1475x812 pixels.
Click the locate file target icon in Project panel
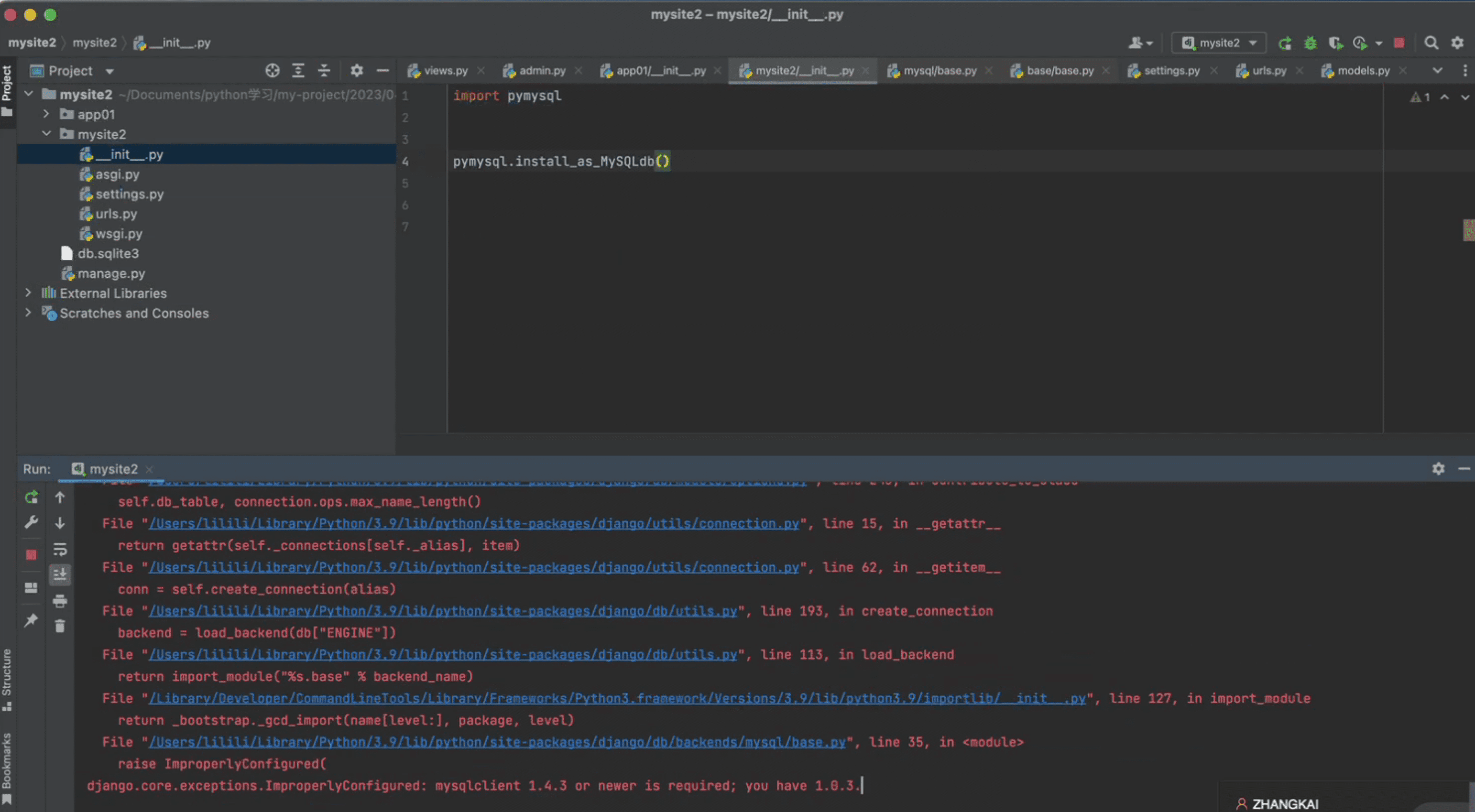273,70
